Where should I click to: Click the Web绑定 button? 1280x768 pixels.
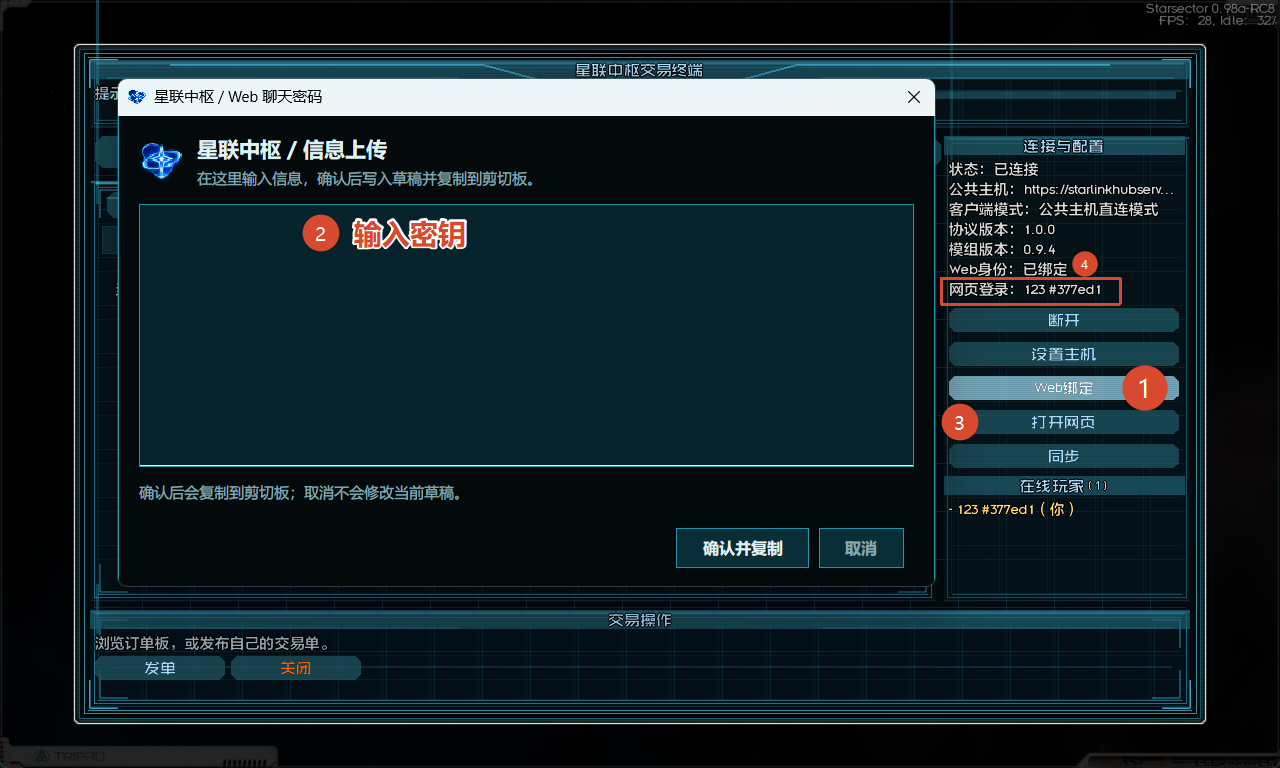click(1063, 388)
